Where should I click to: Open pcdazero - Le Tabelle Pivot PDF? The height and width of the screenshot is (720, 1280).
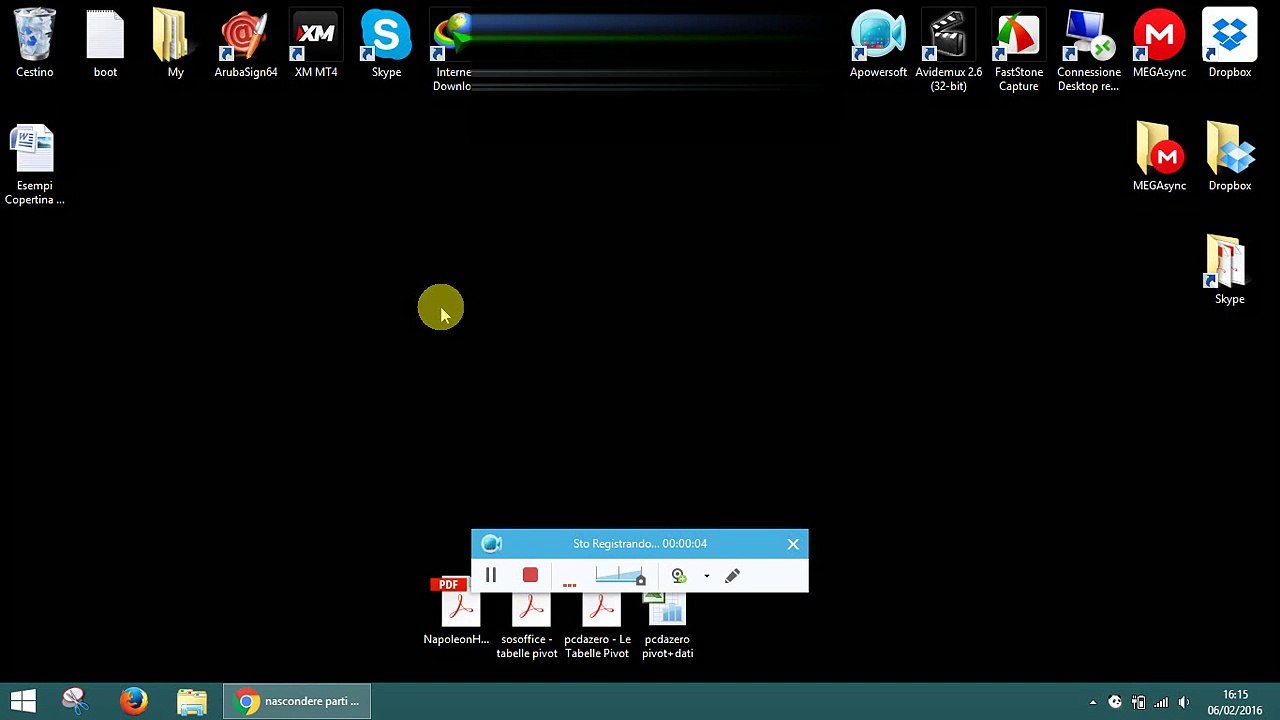pyautogui.click(x=597, y=626)
